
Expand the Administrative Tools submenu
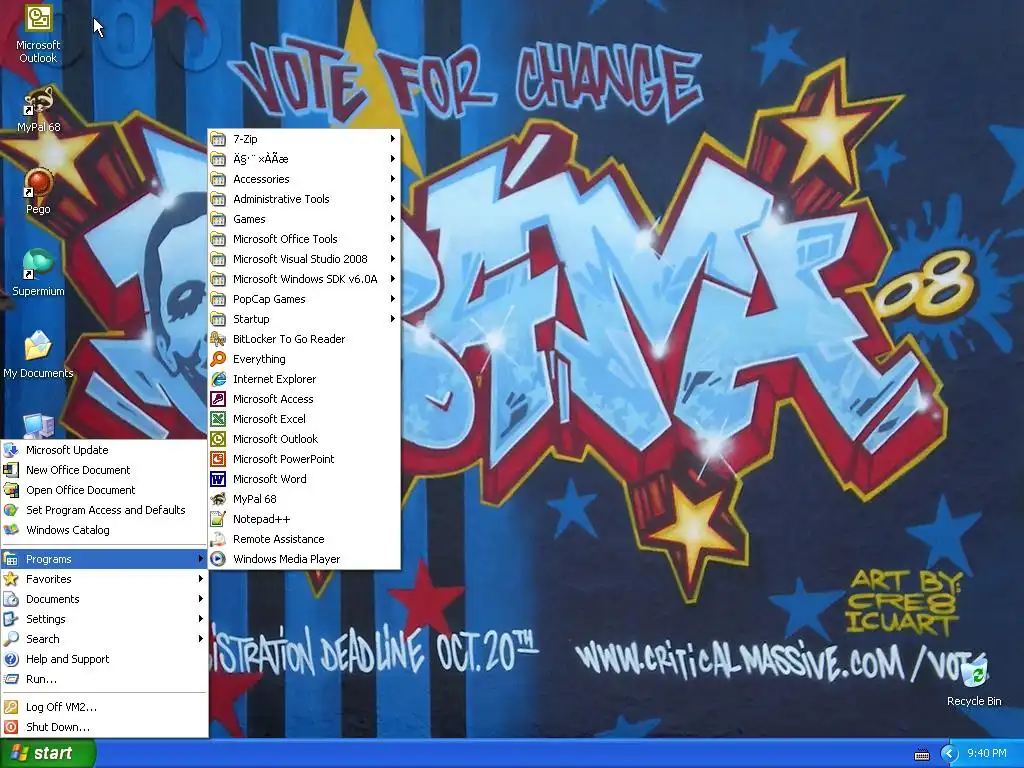pos(304,199)
